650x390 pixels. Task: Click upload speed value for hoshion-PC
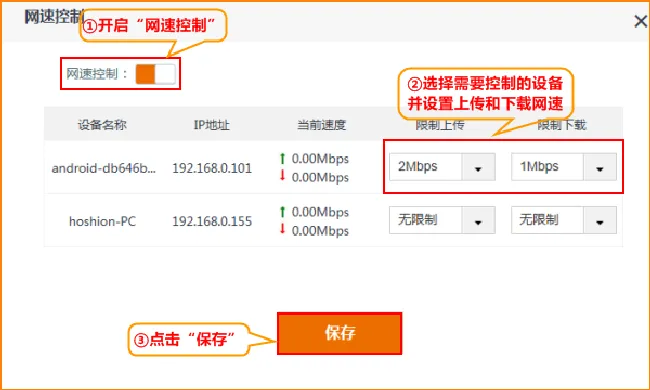[320, 212]
